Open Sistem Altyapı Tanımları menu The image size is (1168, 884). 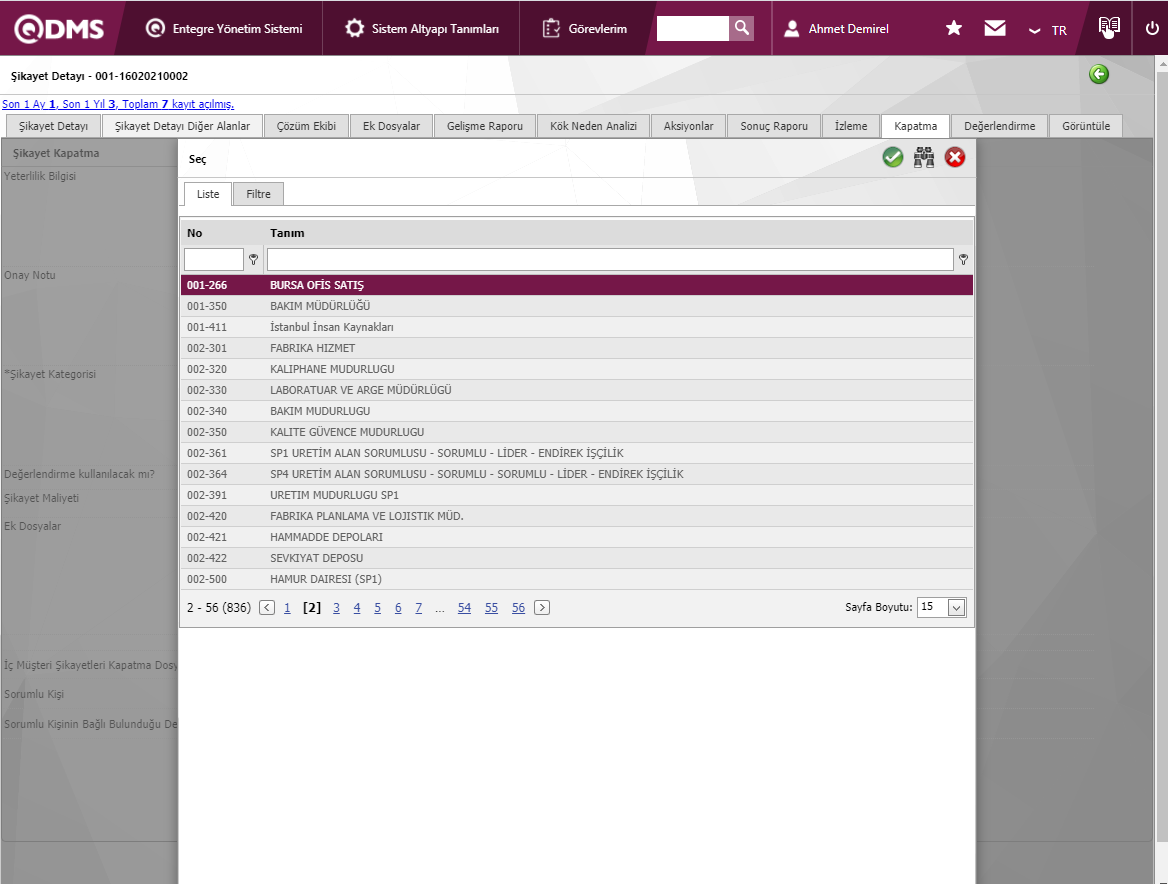[x=422, y=29]
